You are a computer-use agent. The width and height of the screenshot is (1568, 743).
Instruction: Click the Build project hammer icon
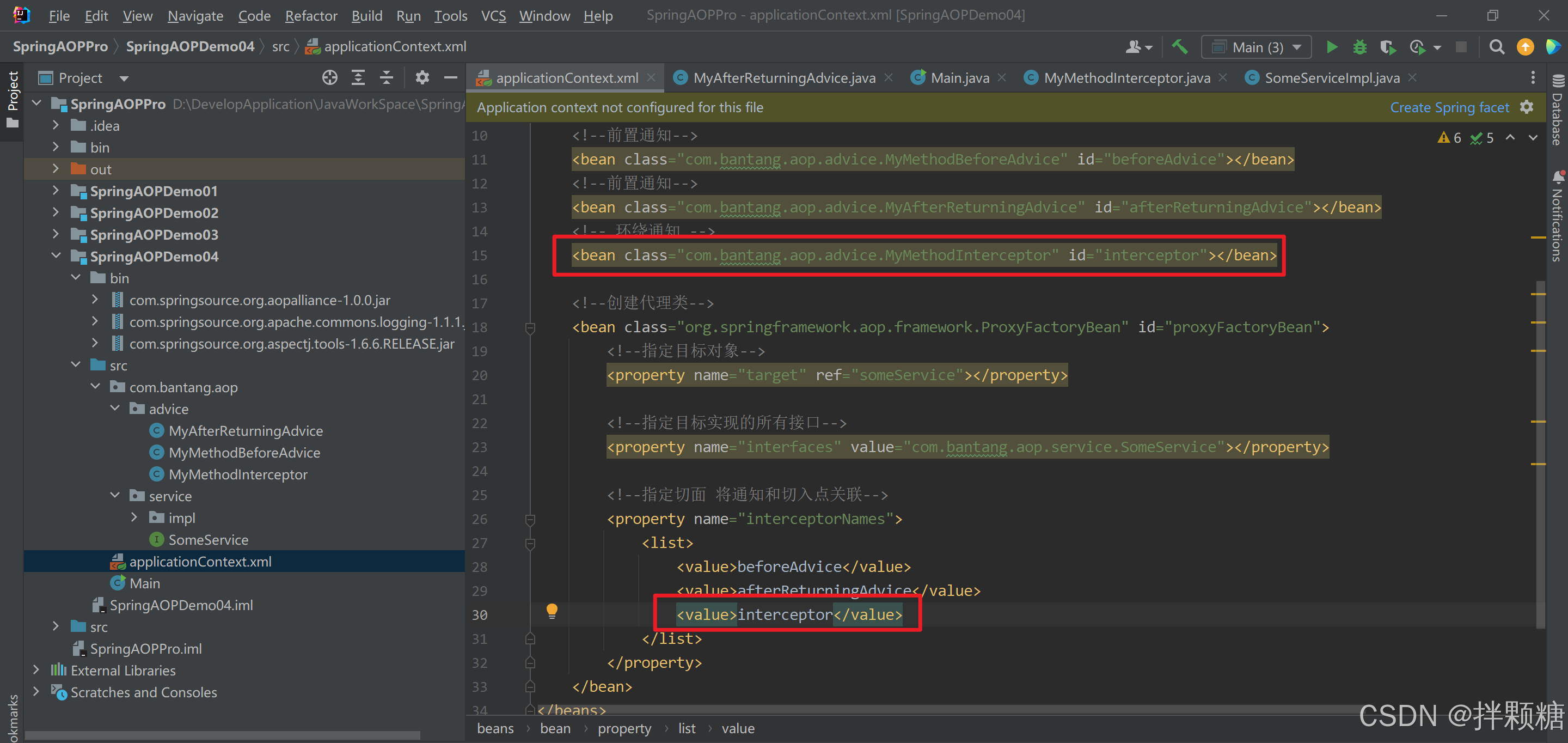[1180, 47]
